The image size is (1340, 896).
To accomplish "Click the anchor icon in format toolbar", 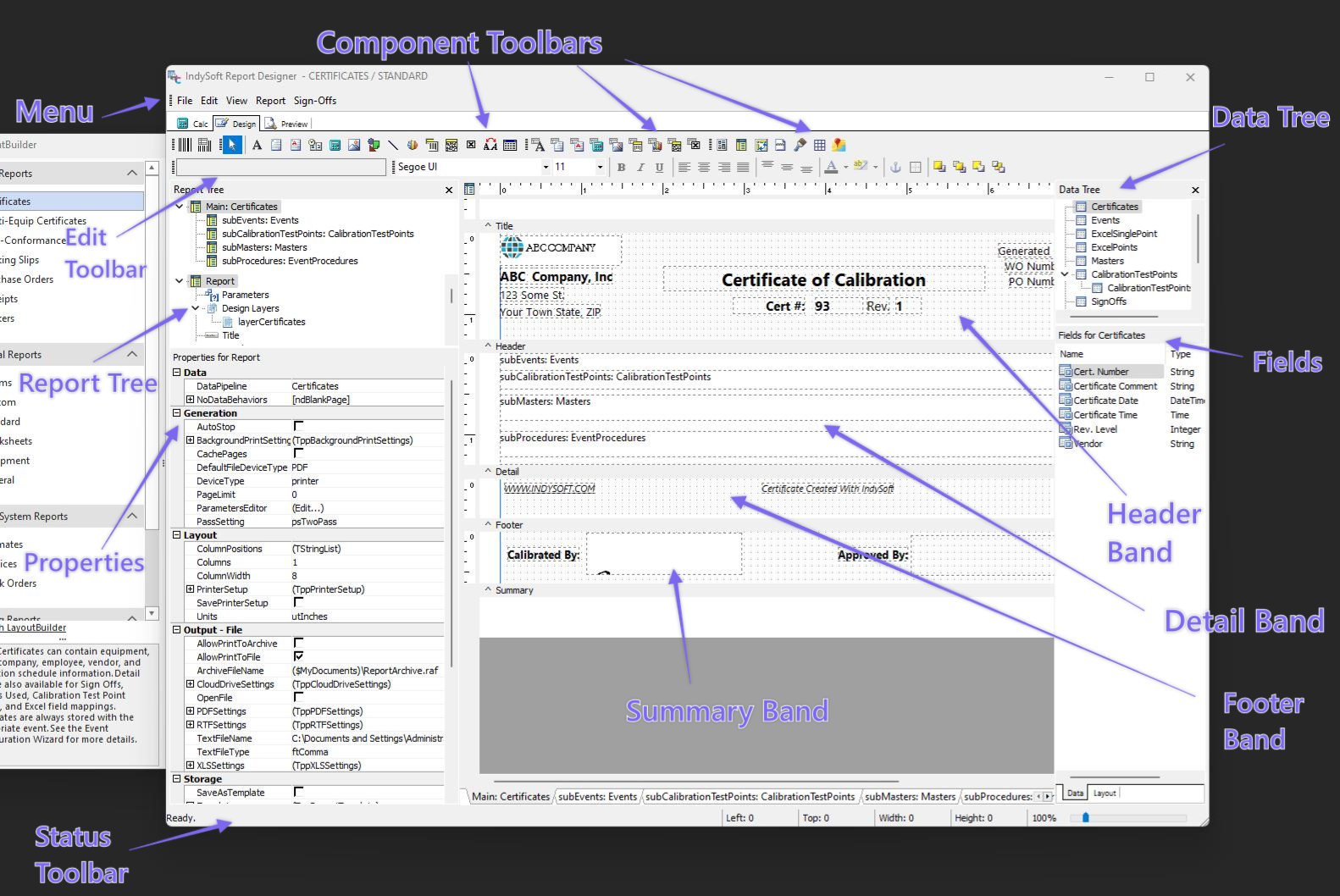I will point(894,168).
